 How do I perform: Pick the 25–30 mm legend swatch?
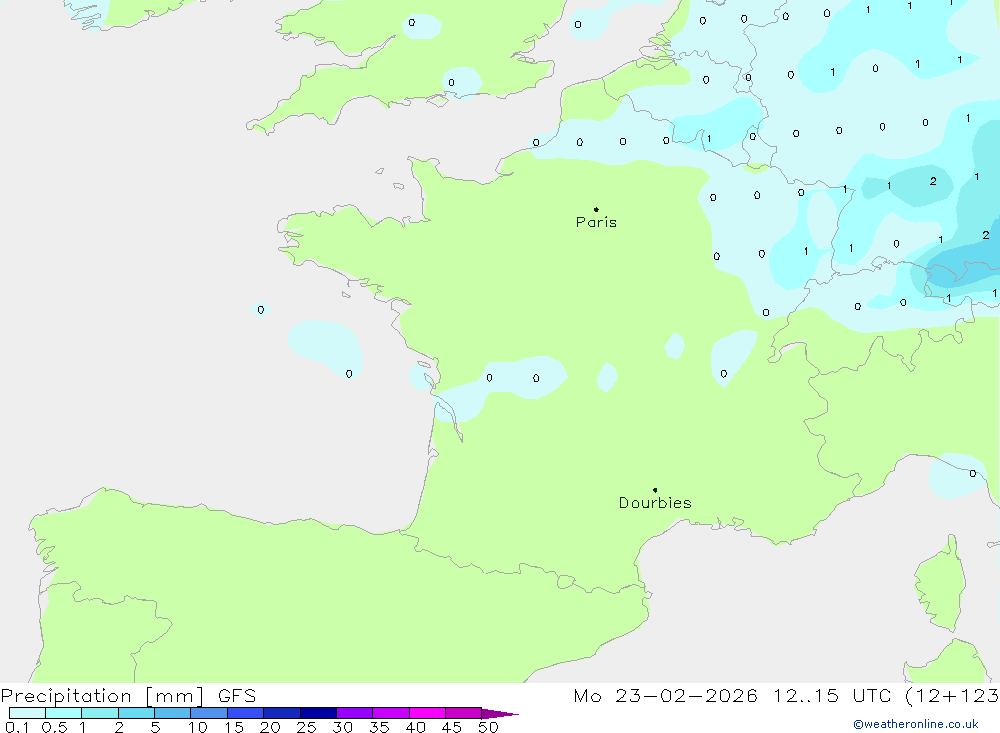click(318, 713)
